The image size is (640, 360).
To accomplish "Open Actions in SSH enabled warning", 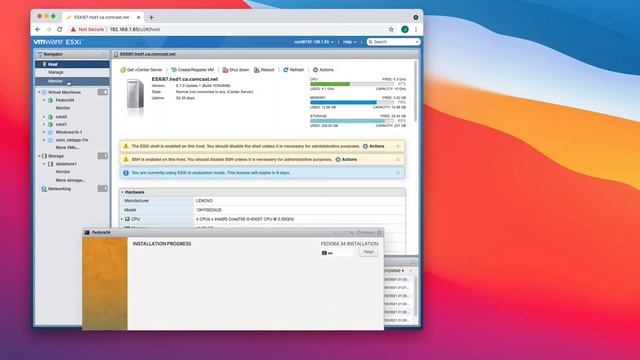I will [x=346, y=160].
